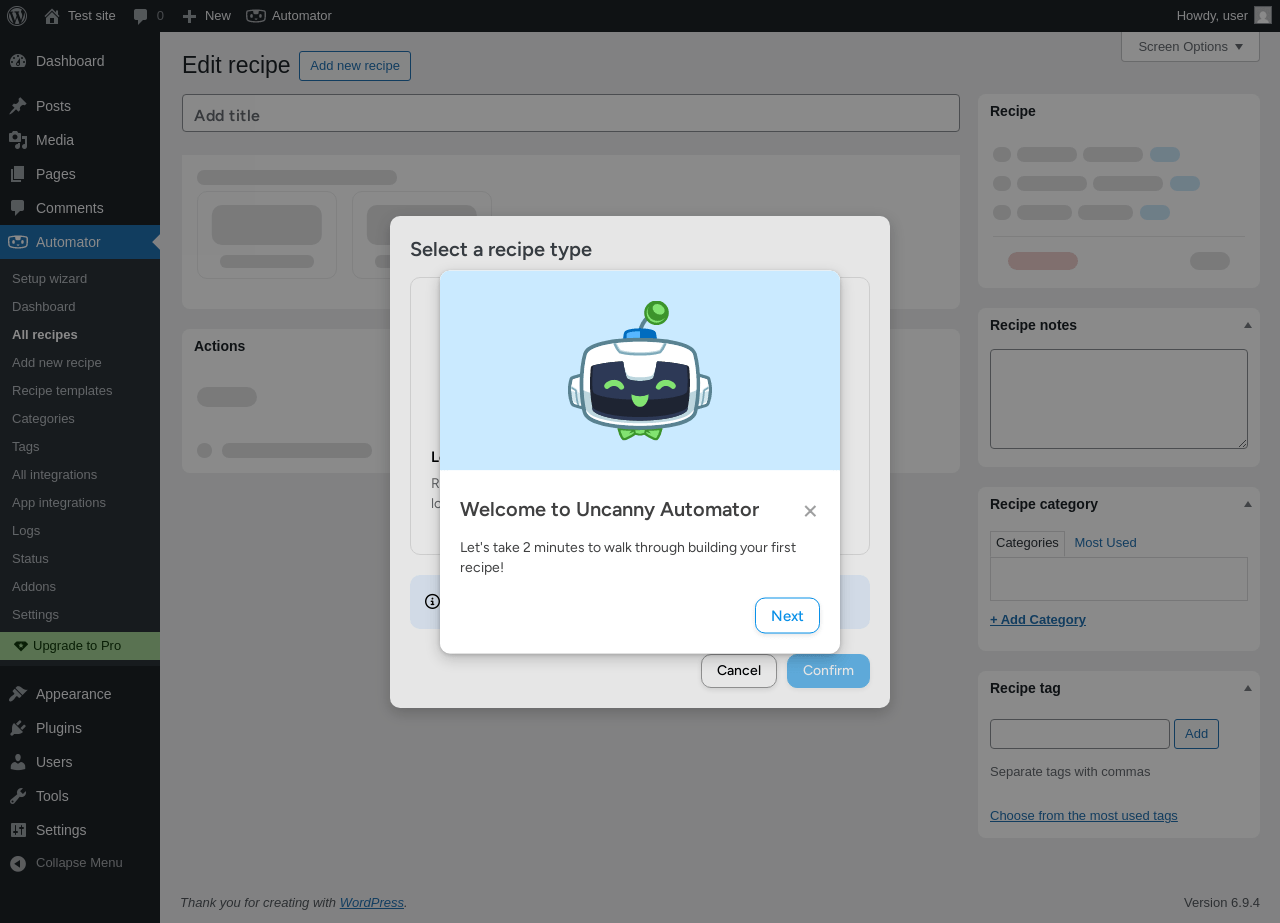Open All integrations

pyautogui.click(x=80, y=475)
